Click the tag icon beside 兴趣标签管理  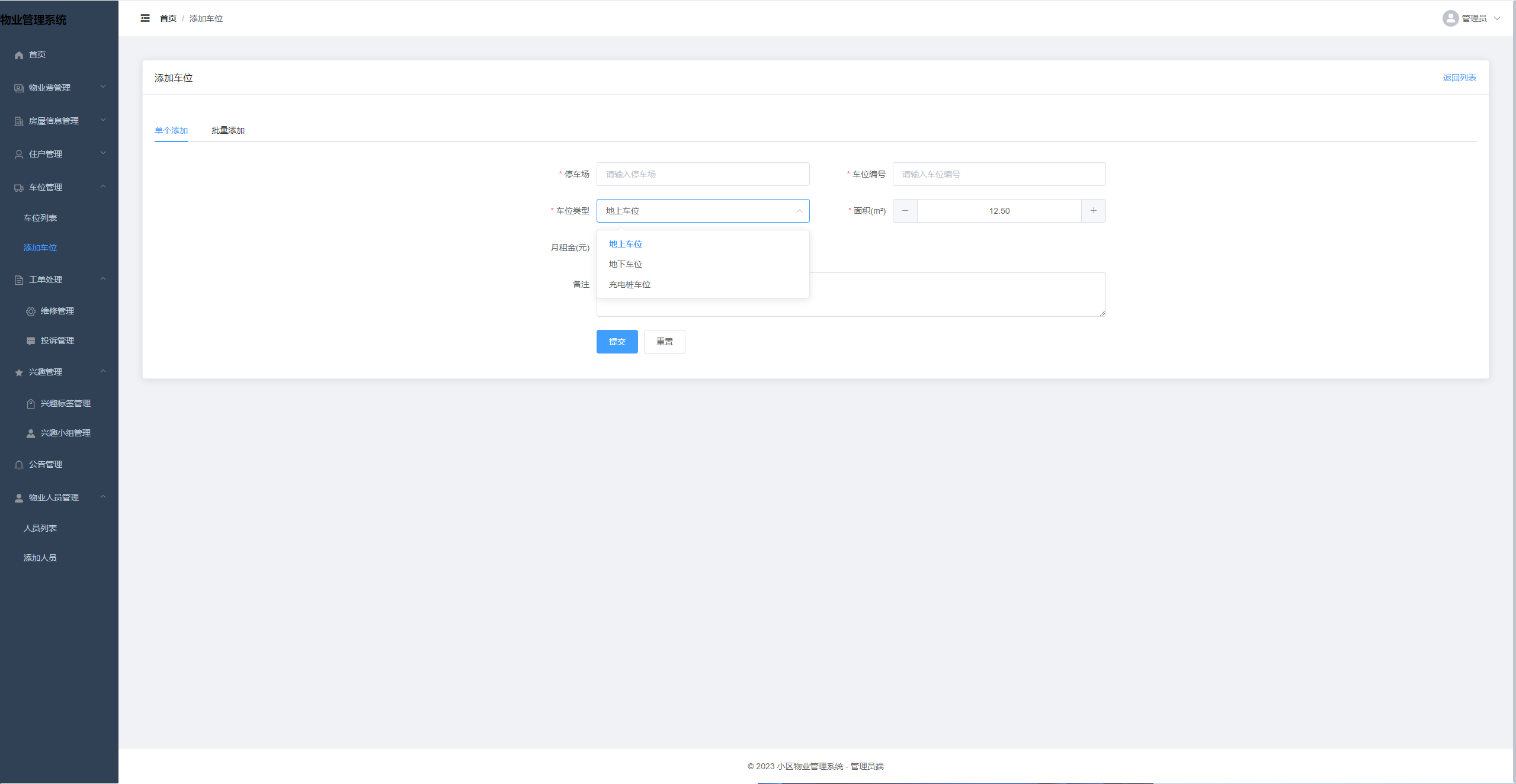coord(31,404)
